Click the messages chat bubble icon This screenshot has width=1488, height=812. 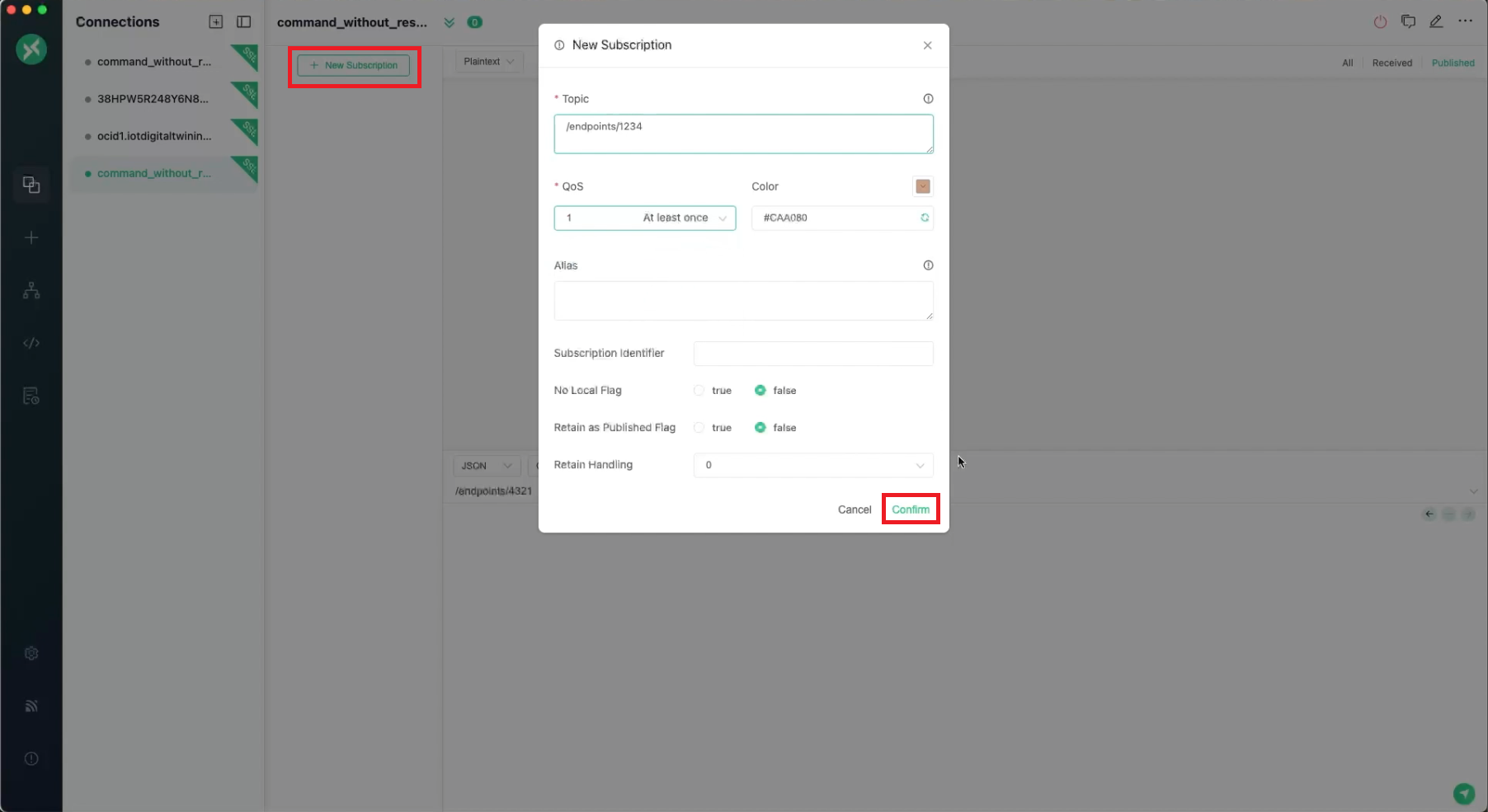[x=1409, y=22]
